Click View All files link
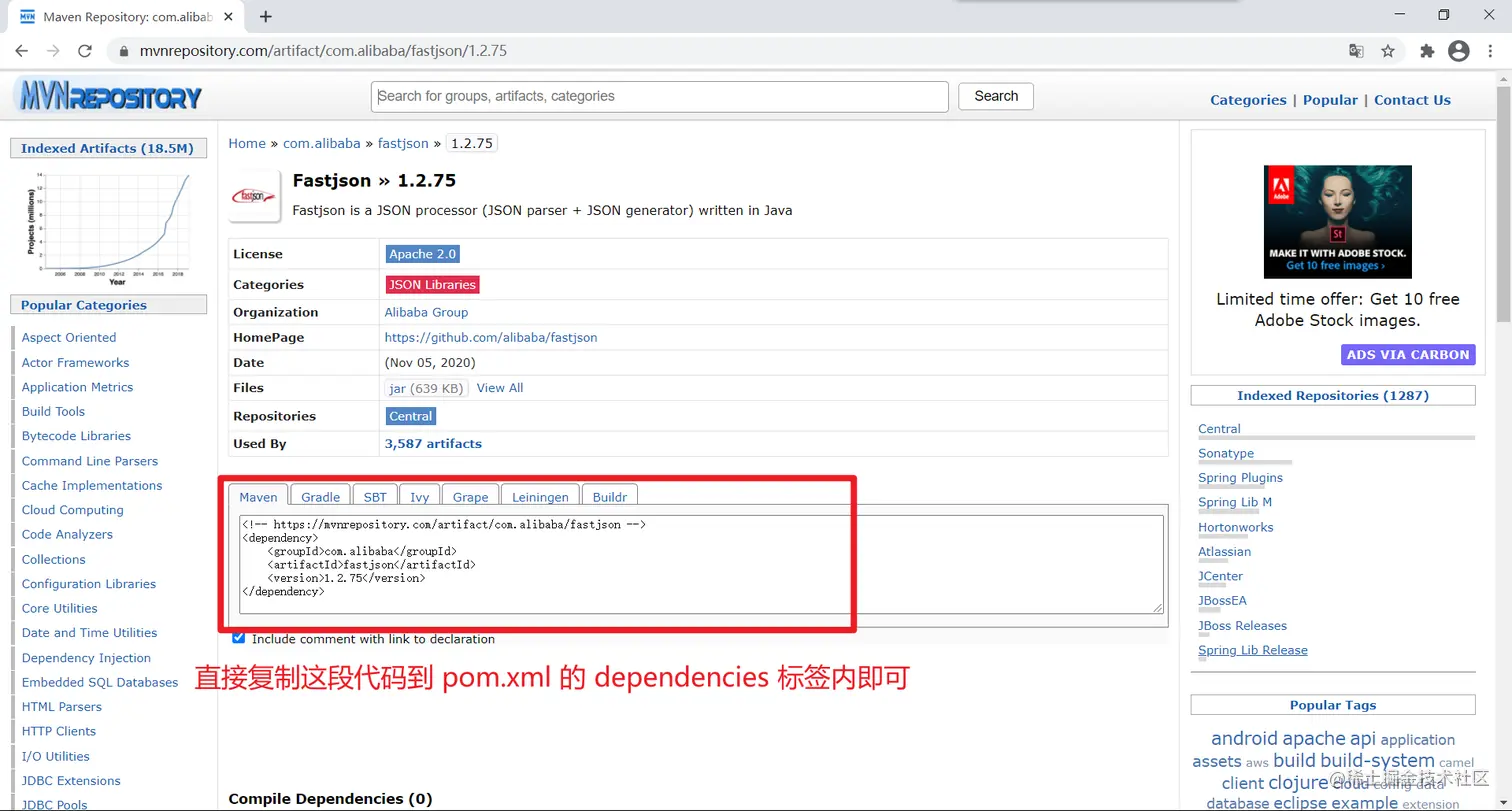The image size is (1512, 811). [500, 388]
